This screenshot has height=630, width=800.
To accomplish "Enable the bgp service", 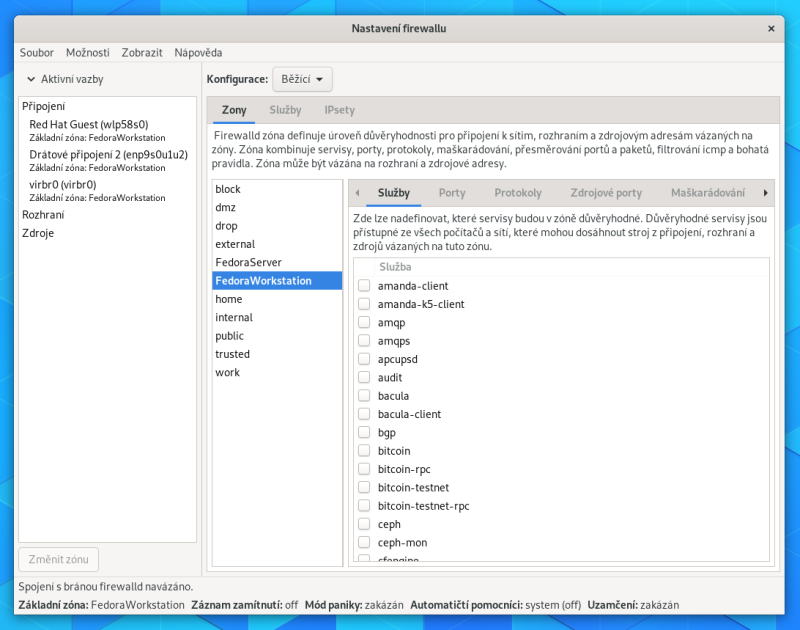I will pos(366,432).
